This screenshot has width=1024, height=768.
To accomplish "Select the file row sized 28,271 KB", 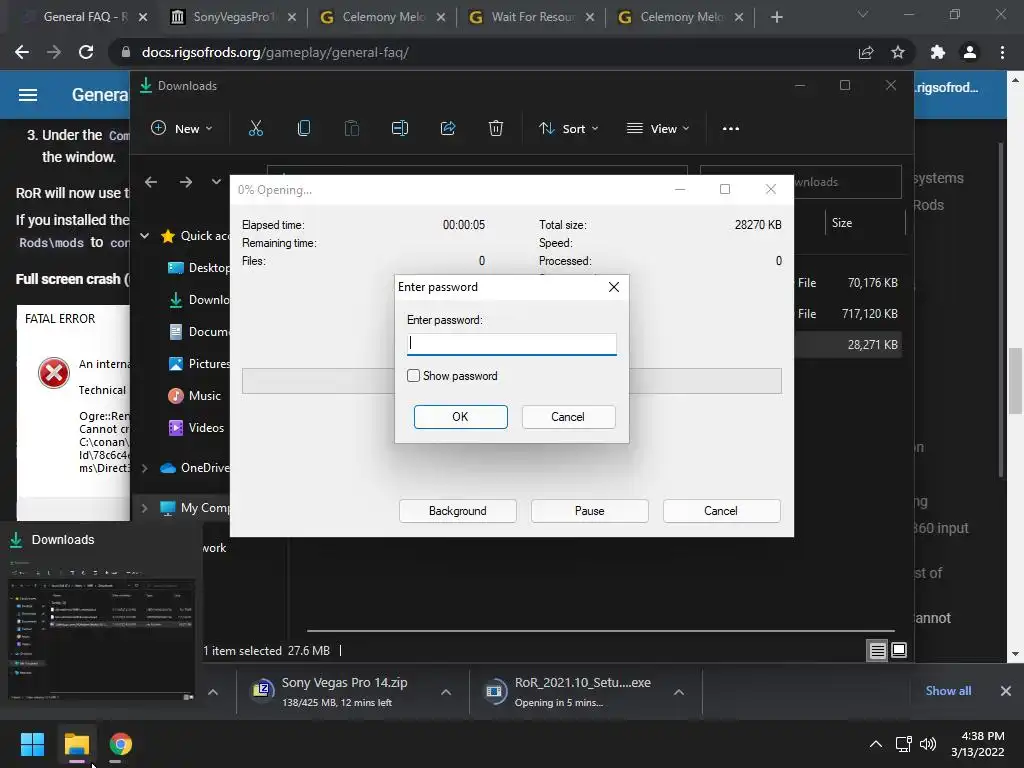I will [x=848, y=344].
